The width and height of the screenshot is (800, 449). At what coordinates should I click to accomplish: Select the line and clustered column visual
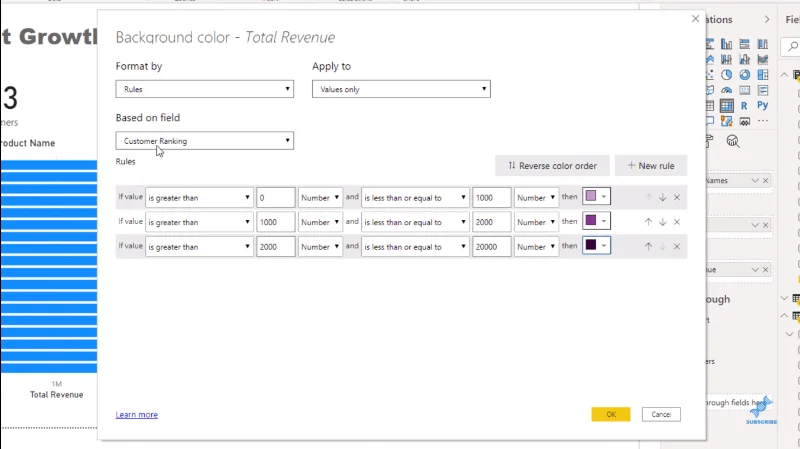744,59
